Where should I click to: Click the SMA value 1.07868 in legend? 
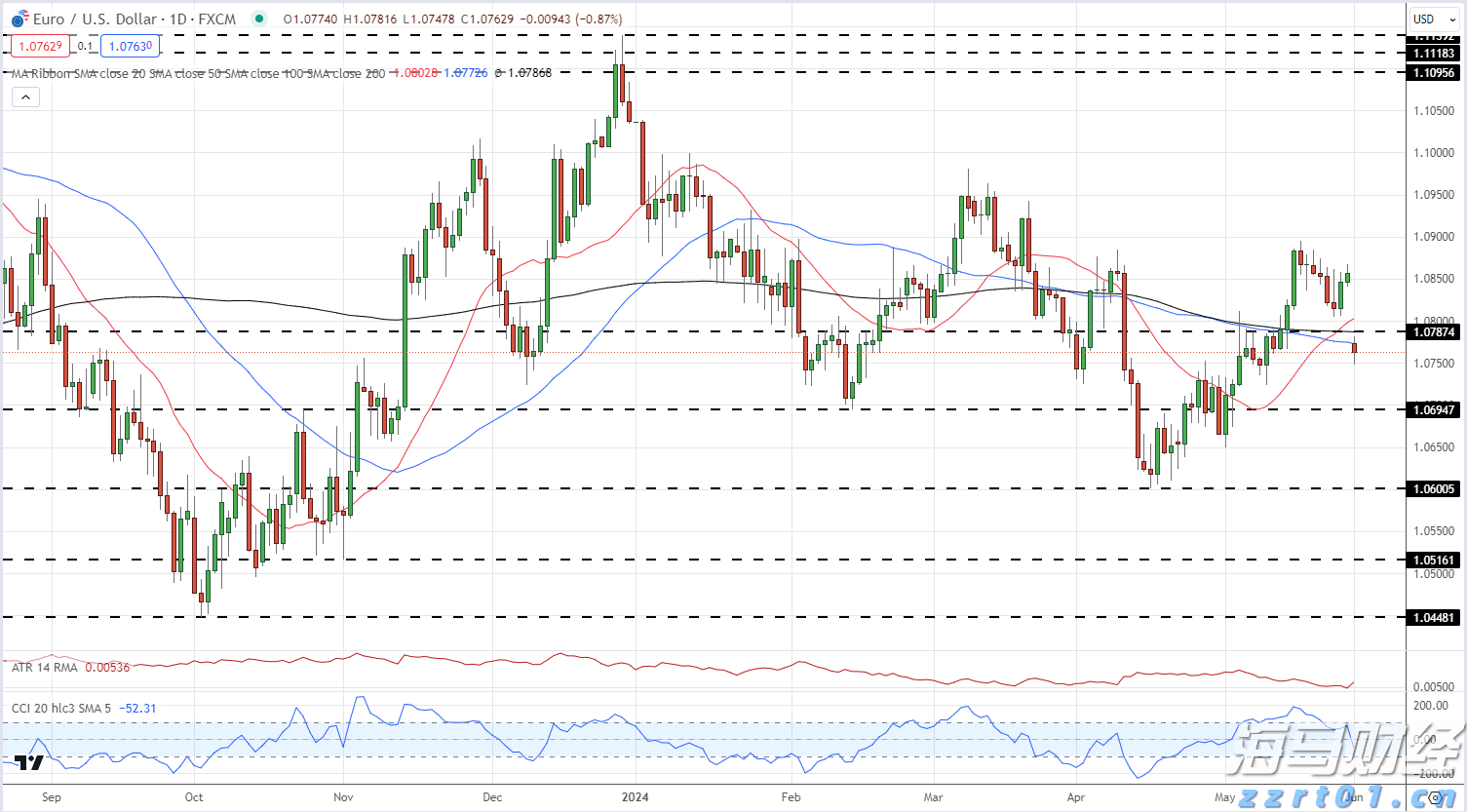[529, 73]
